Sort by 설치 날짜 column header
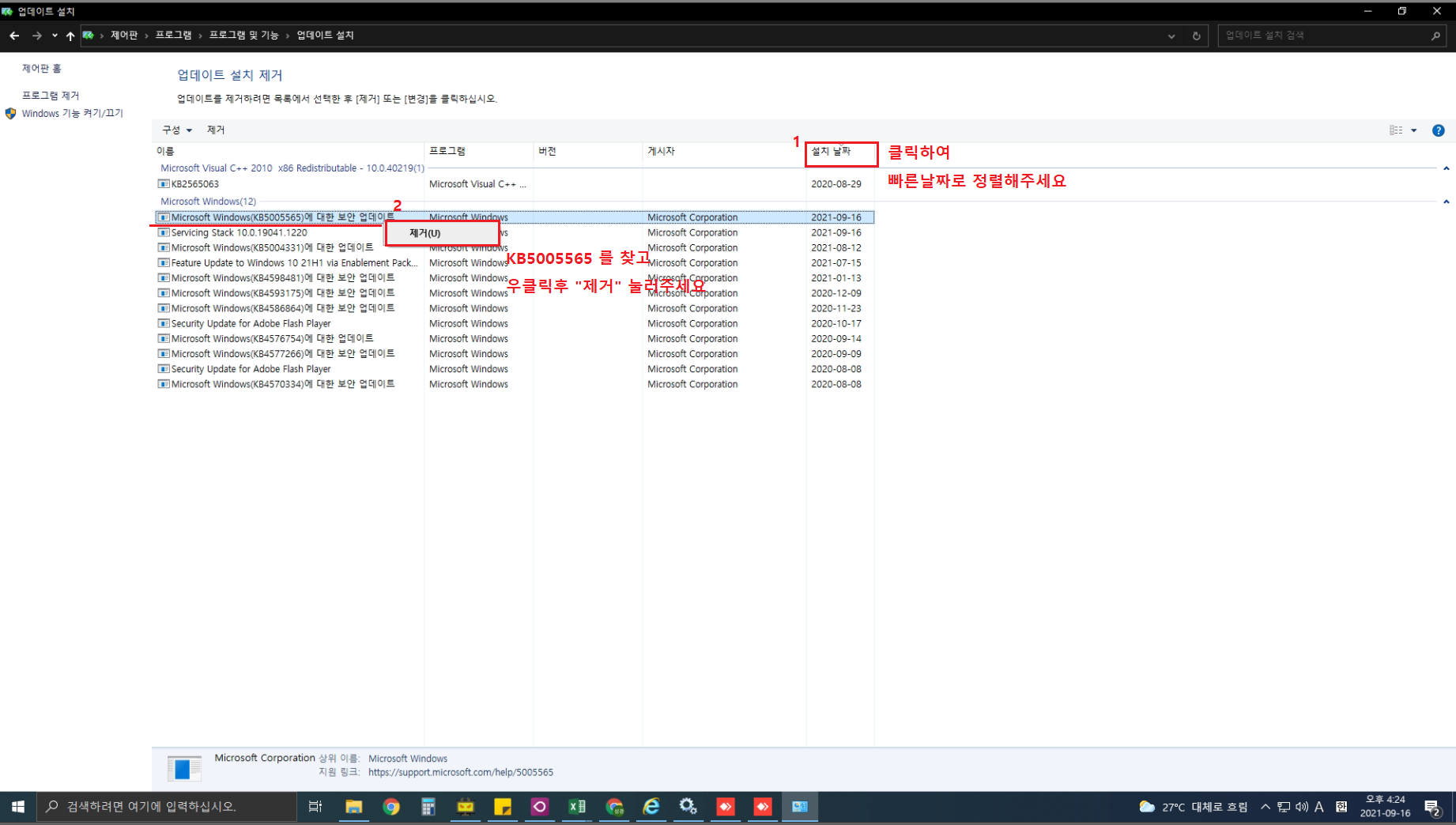 pyautogui.click(x=840, y=151)
